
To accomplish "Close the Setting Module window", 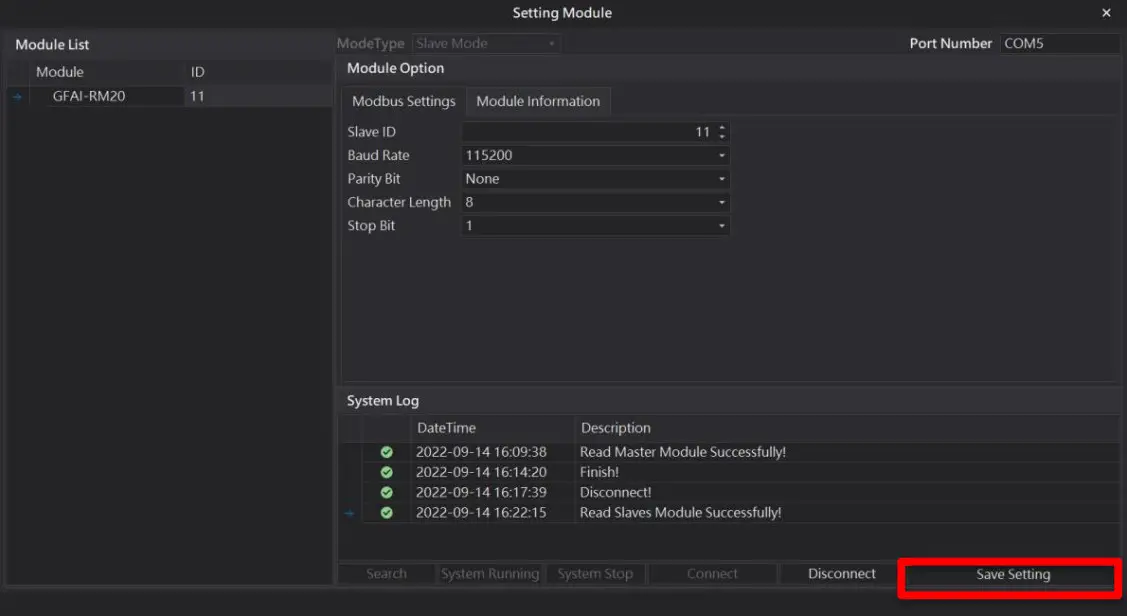I will (x=1106, y=13).
